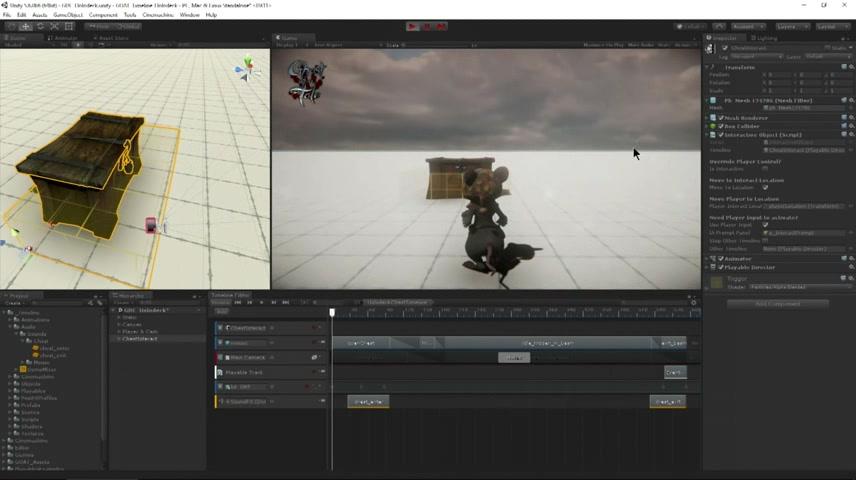Collapse the Transform component
Image resolution: width=856 pixels, height=480 pixels.
coord(708,67)
